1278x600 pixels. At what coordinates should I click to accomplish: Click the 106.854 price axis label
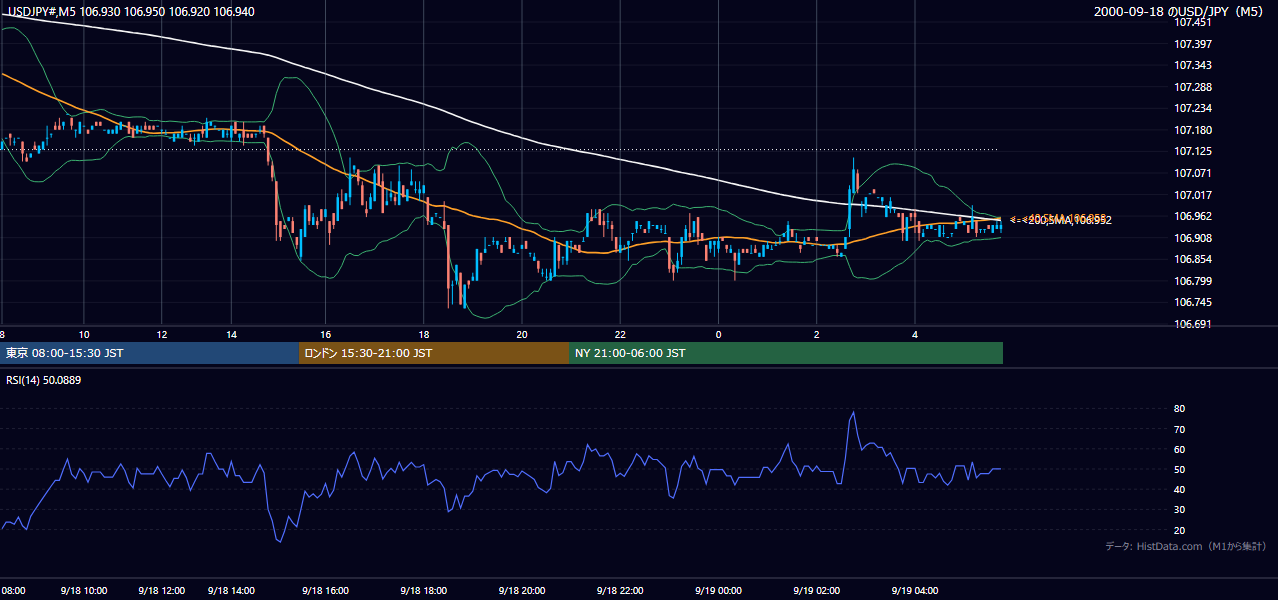click(x=1194, y=259)
